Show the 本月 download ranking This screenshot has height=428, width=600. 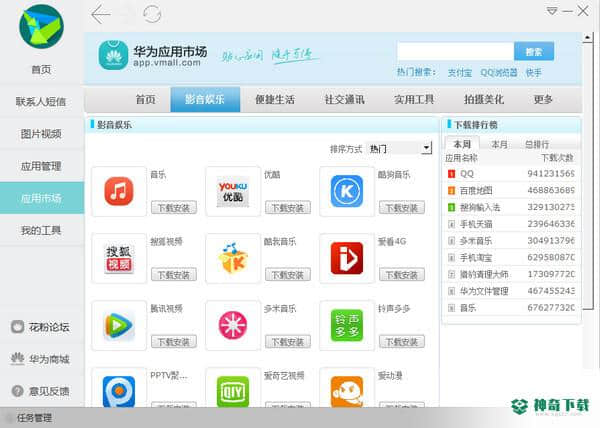pyautogui.click(x=499, y=144)
